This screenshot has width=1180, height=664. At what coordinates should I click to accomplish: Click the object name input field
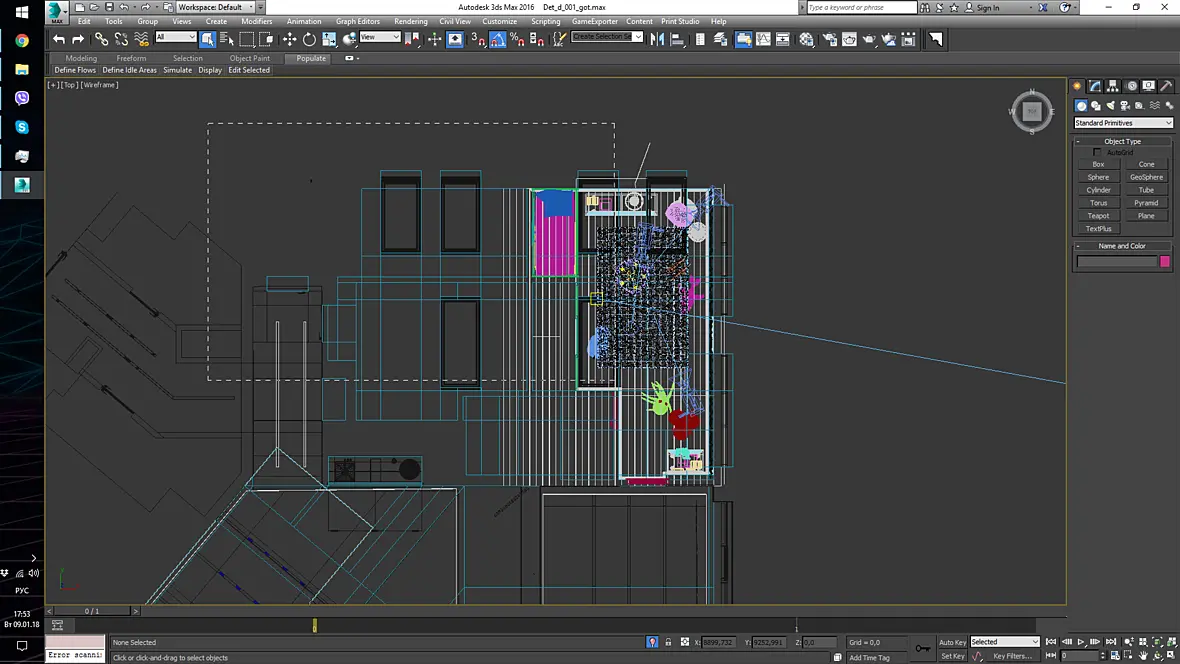click(x=1116, y=261)
